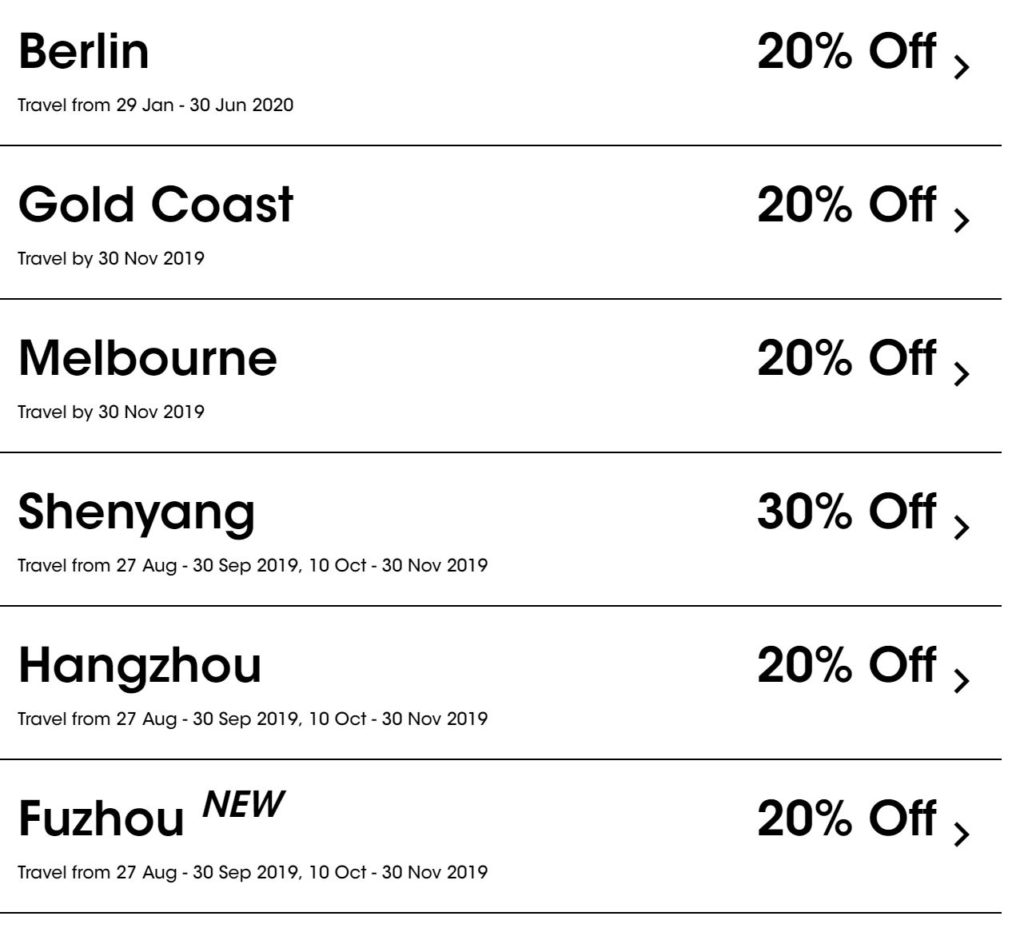Open the Hangzhou destination deal

point(140,666)
